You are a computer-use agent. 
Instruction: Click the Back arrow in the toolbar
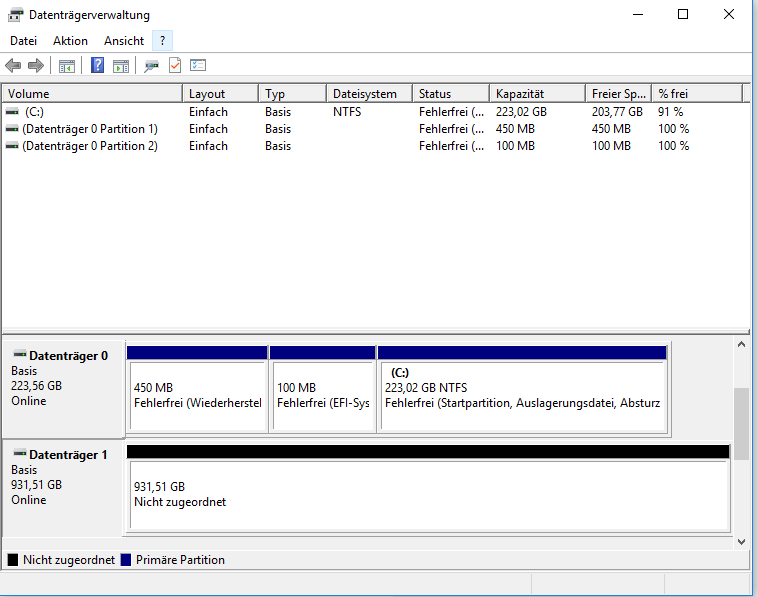tap(13, 65)
